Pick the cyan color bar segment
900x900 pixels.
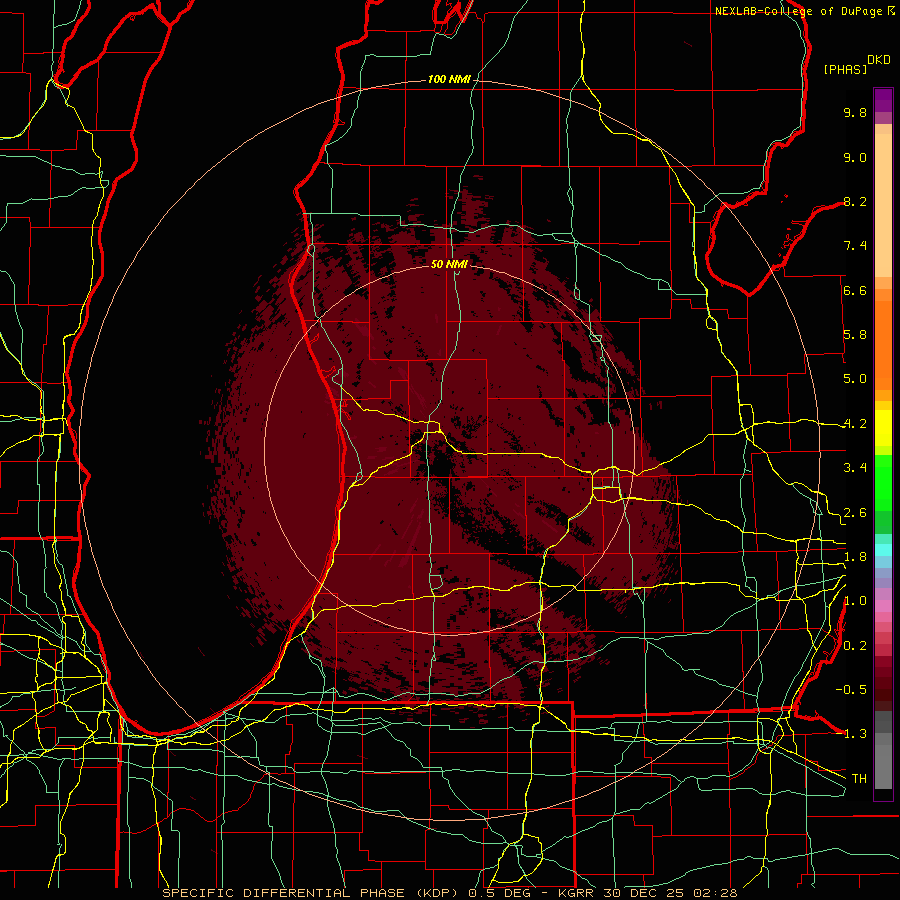[883, 549]
